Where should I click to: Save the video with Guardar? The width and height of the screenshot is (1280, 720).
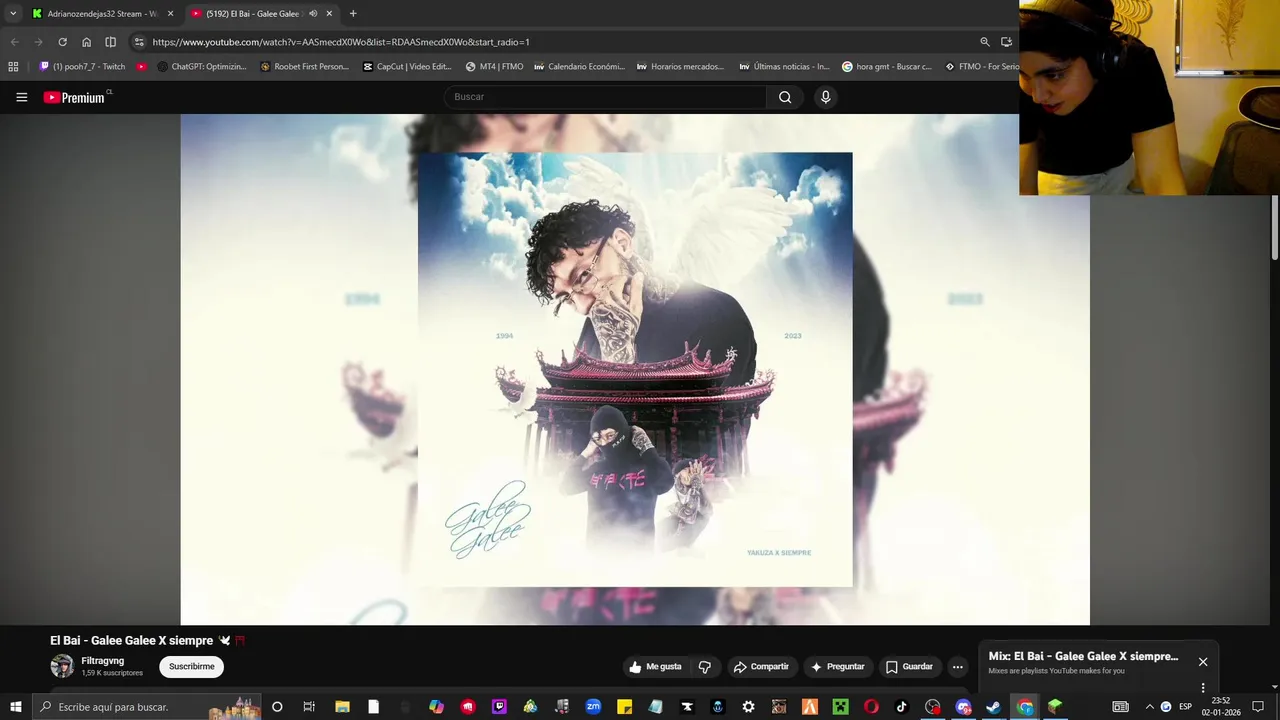(x=910, y=667)
